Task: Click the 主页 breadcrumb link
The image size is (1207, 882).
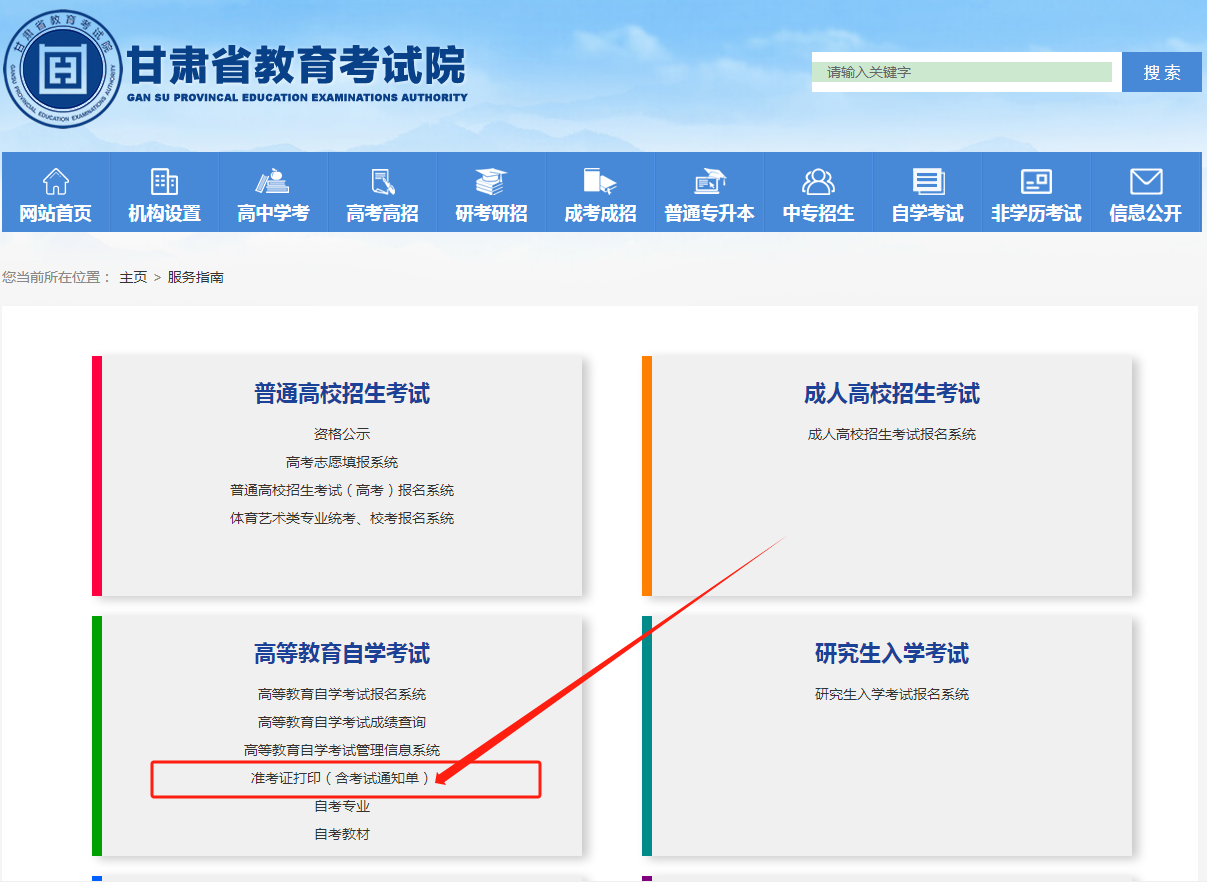Action: [x=133, y=277]
